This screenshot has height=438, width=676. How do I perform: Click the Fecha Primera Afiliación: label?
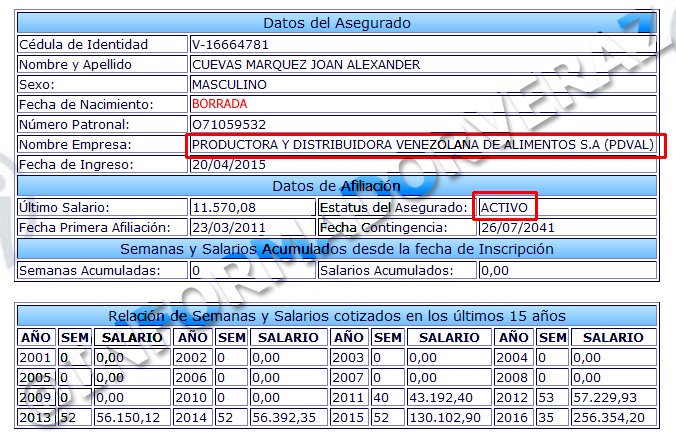[x=95, y=228]
